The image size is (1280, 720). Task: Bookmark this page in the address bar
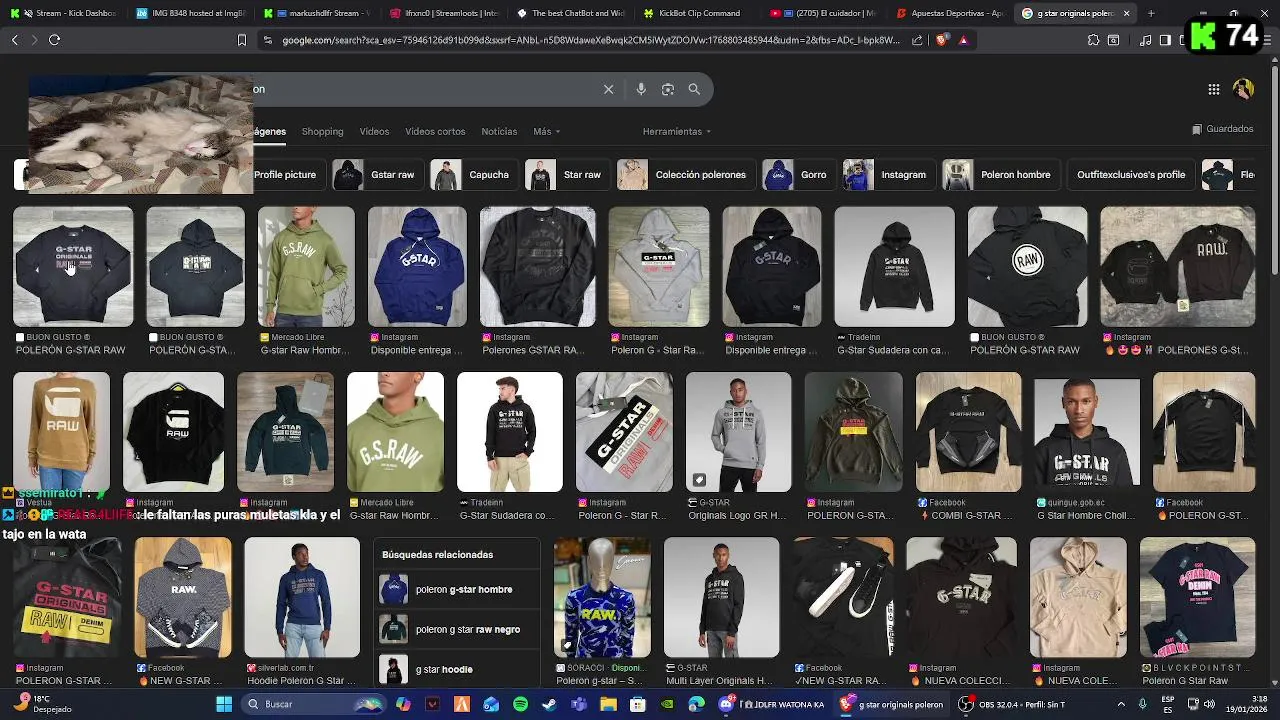241,40
